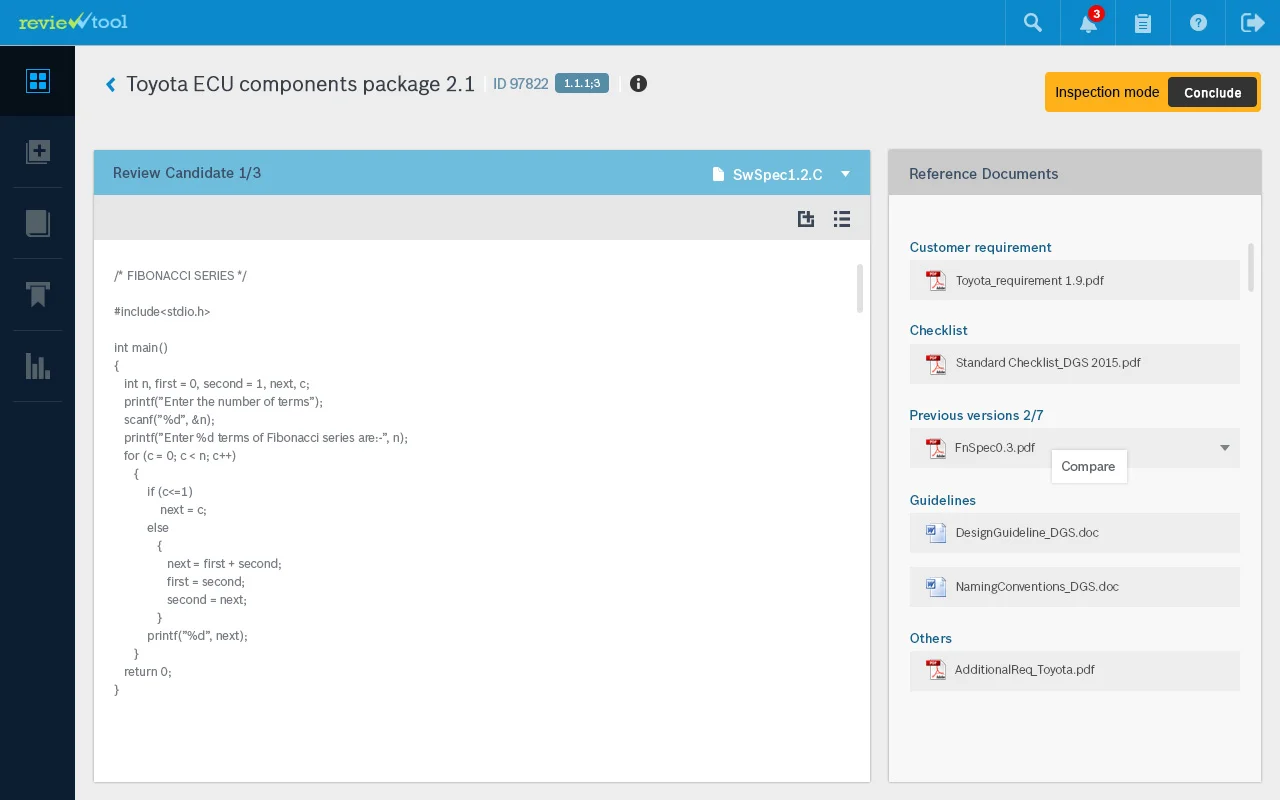Click the return 0; code line

coord(148,672)
